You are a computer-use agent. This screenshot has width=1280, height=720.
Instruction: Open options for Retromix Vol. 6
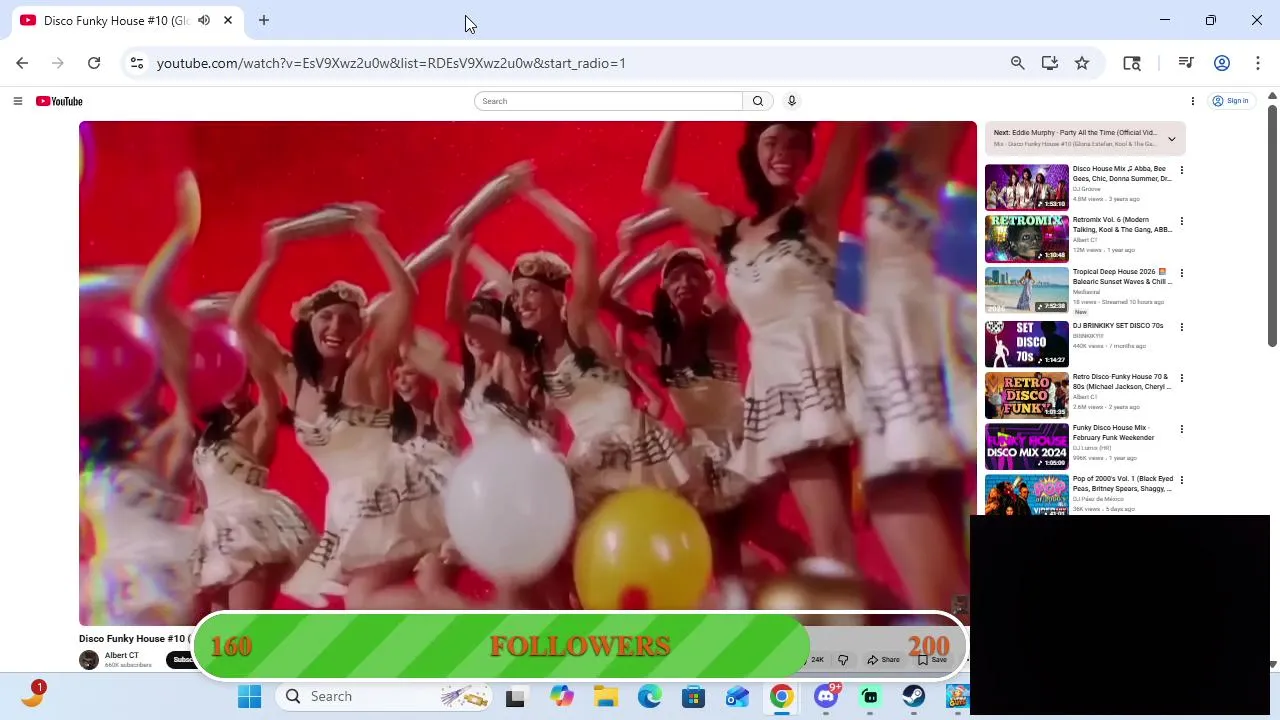click(x=1182, y=221)
